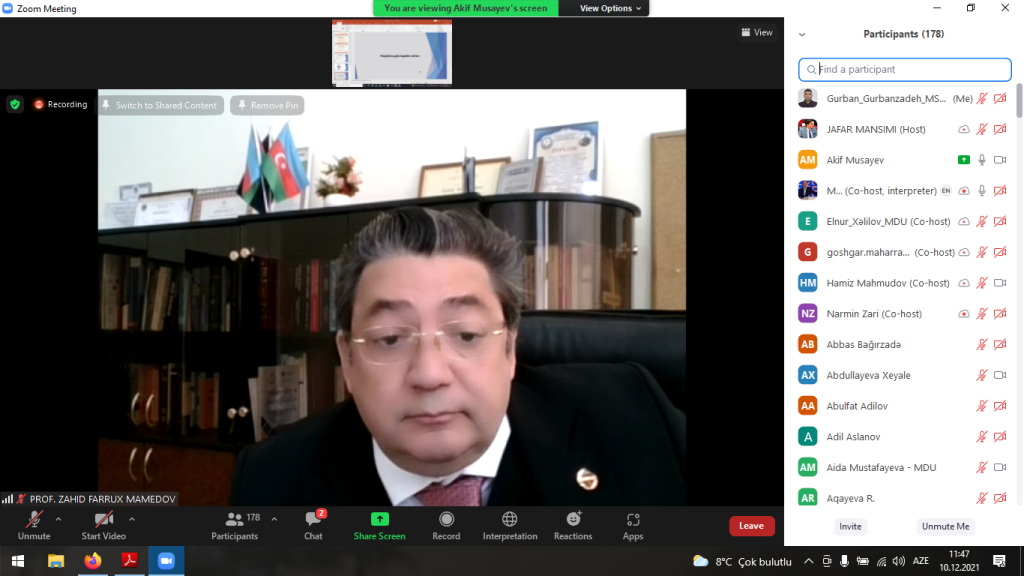Viewport: 1024px width, 576px height.
Task: Click the interpreter's microphone icon
Action: tap(982, 191)
